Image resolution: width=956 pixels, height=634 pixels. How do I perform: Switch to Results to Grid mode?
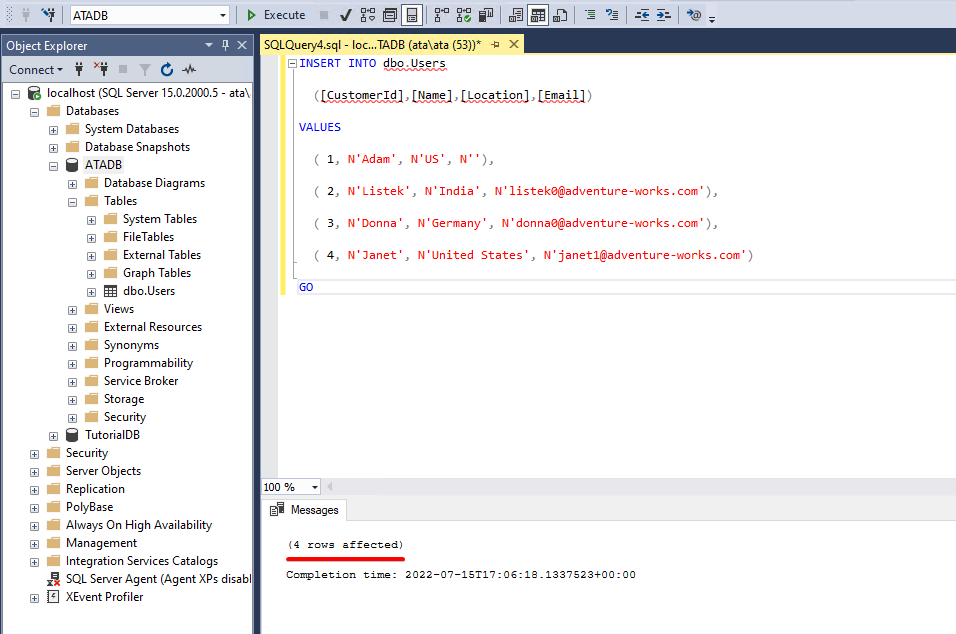pyautogui.click(x=538, y=15)
